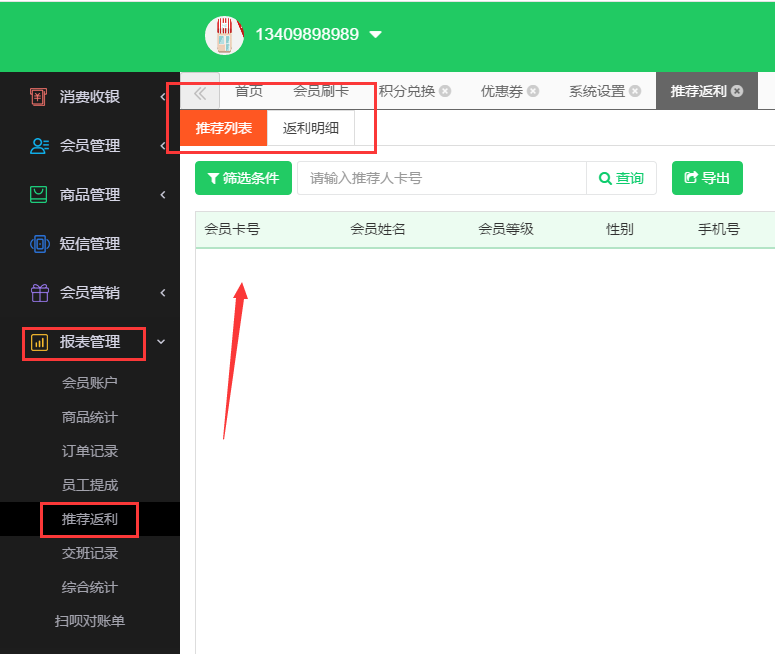Switch to the 优惠券 tab

(501, 91)
